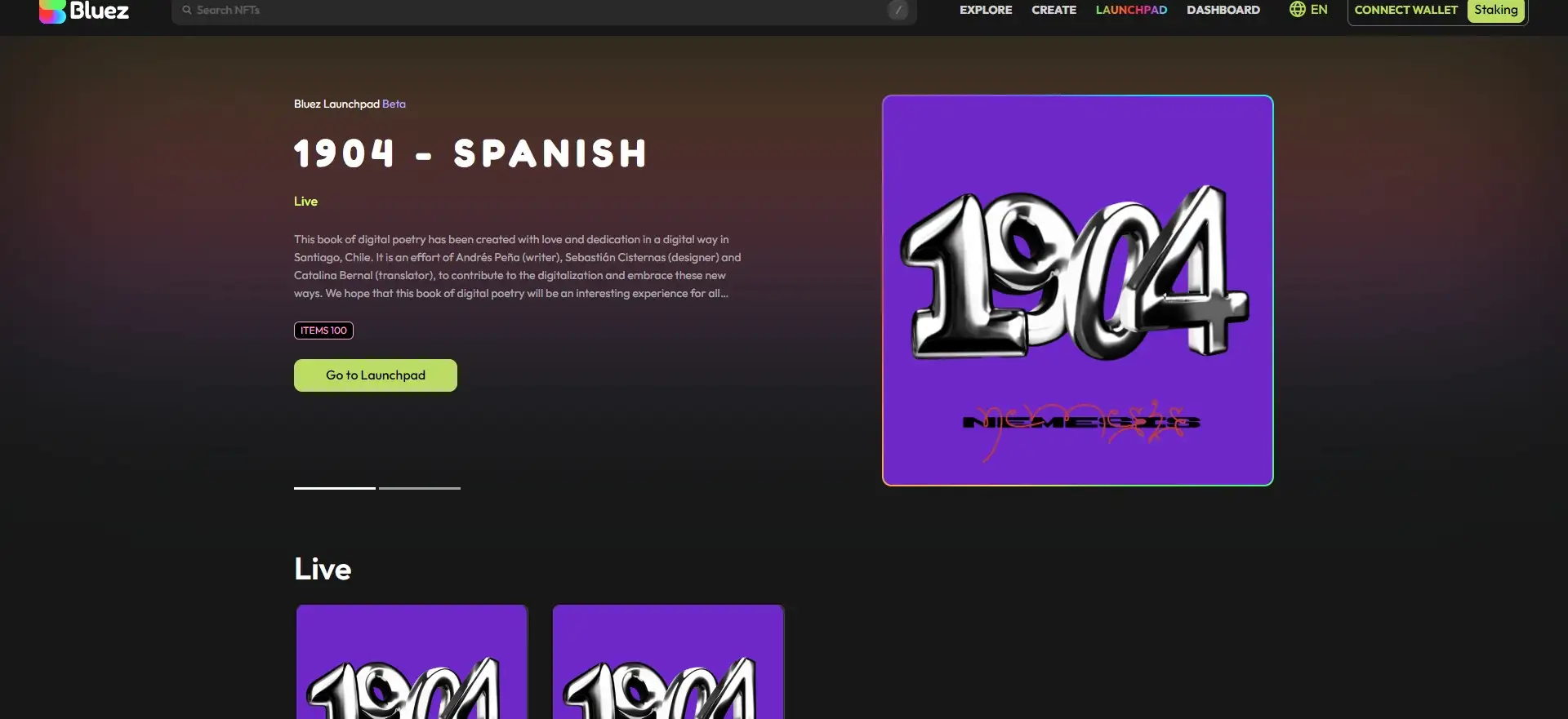The height and width of the screenshot is (719, 1568).
Task: Switch to the second carousel slide indicator
Action: [x=420, y=488]
